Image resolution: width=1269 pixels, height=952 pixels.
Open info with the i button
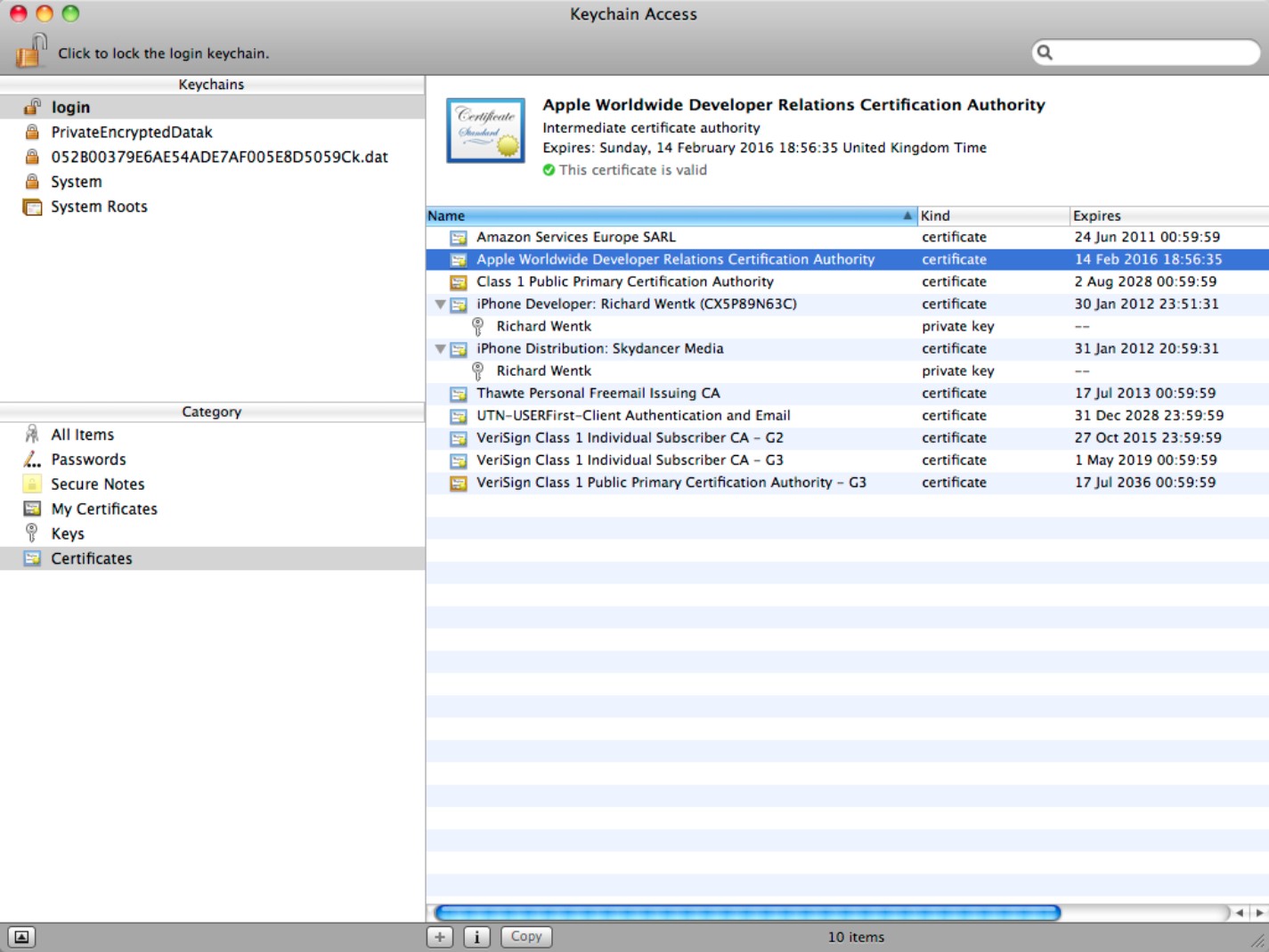point(477,937)
